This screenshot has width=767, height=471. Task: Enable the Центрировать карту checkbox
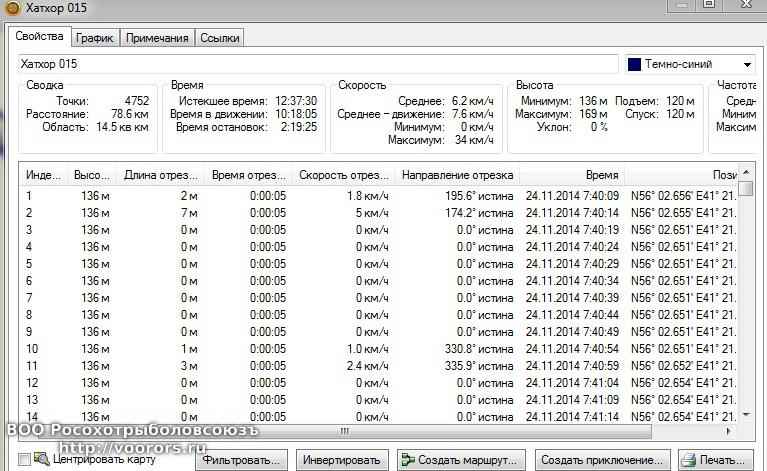[25, 459]
